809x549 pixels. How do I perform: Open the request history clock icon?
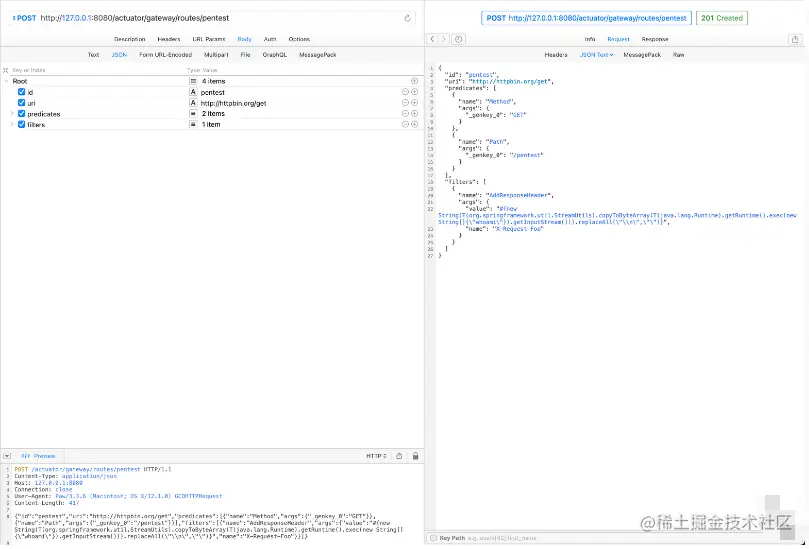point(458,39)
